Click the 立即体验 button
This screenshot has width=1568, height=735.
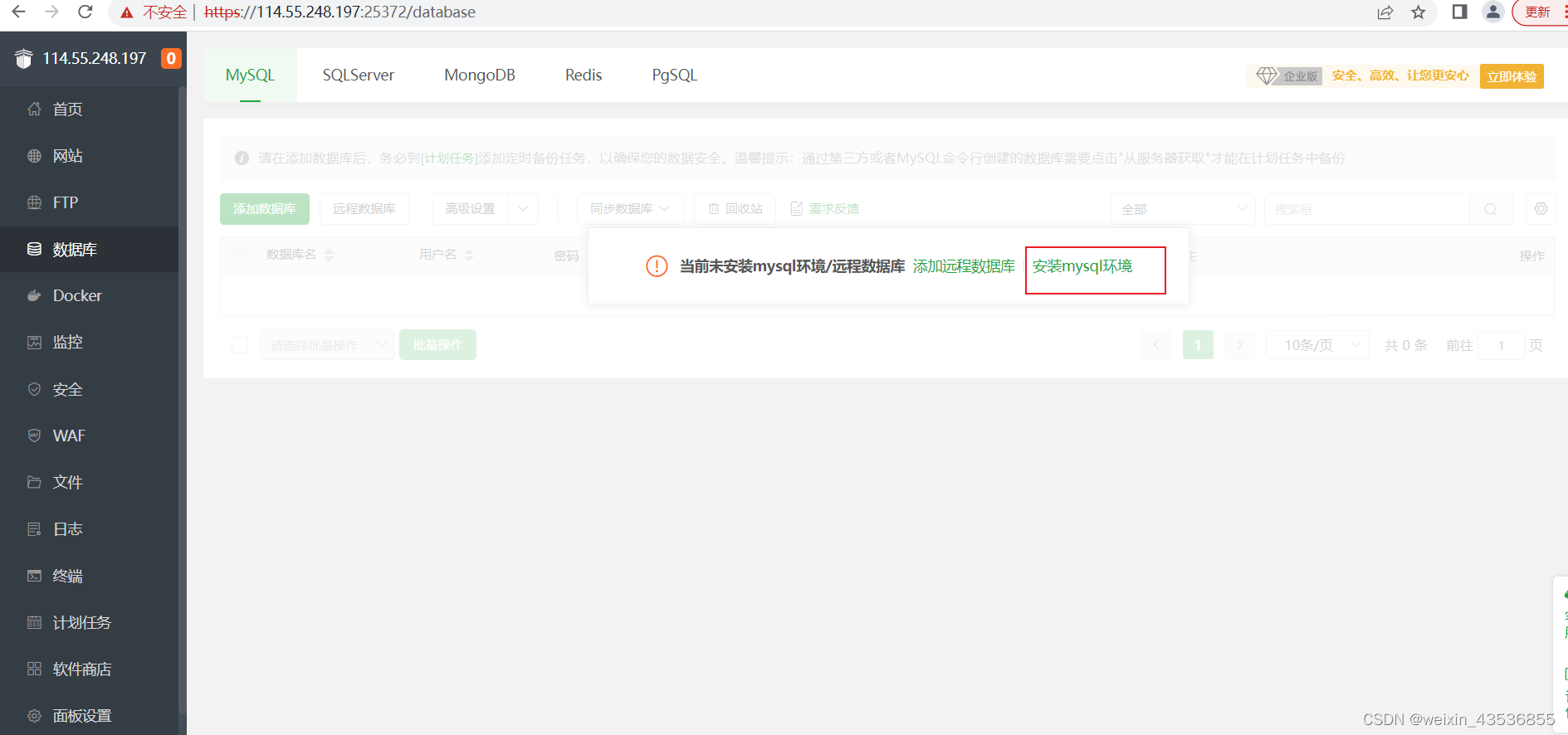click(1512, 76)
